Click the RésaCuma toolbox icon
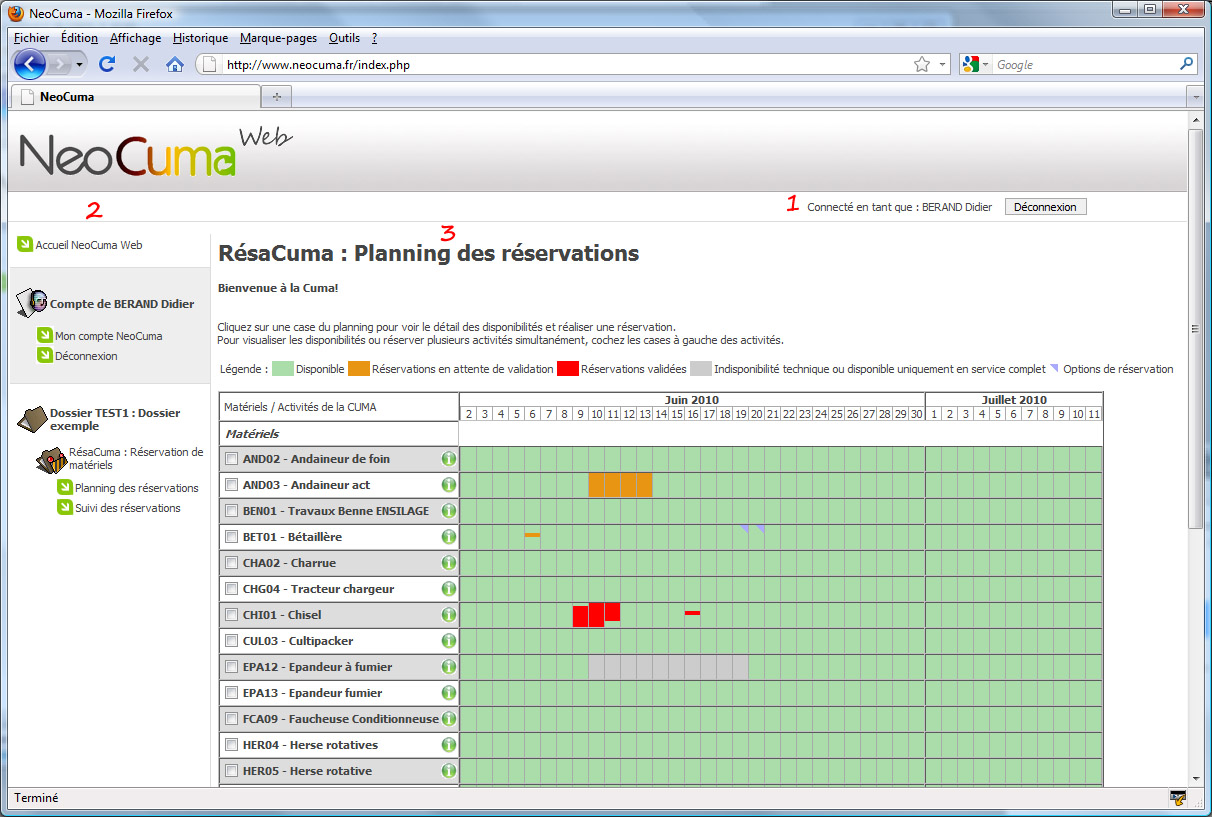The height and width of the screenshot is (817, 1212). click(50, 460)
